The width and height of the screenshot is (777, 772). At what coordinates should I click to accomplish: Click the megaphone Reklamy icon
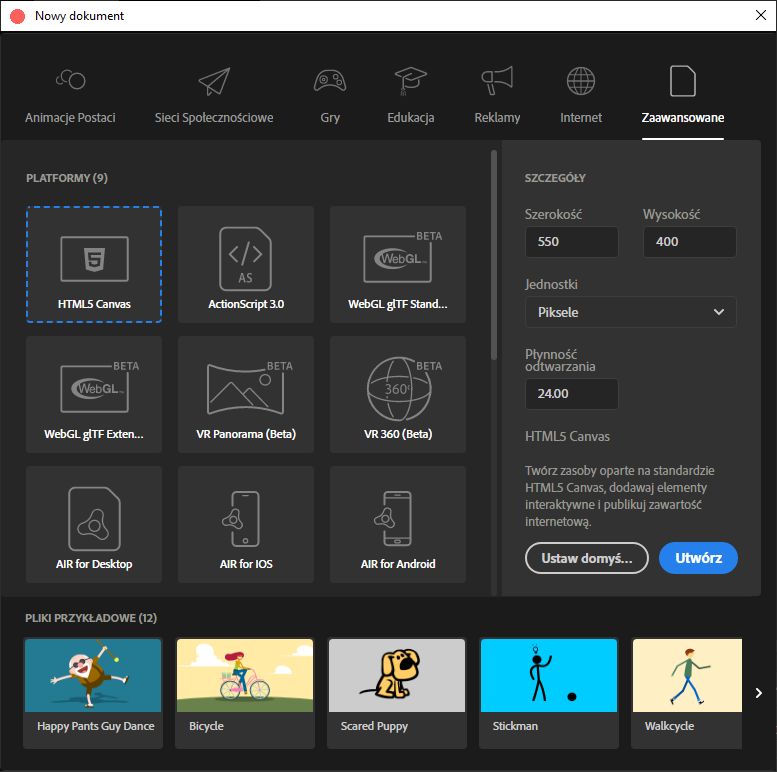(497, 80)
